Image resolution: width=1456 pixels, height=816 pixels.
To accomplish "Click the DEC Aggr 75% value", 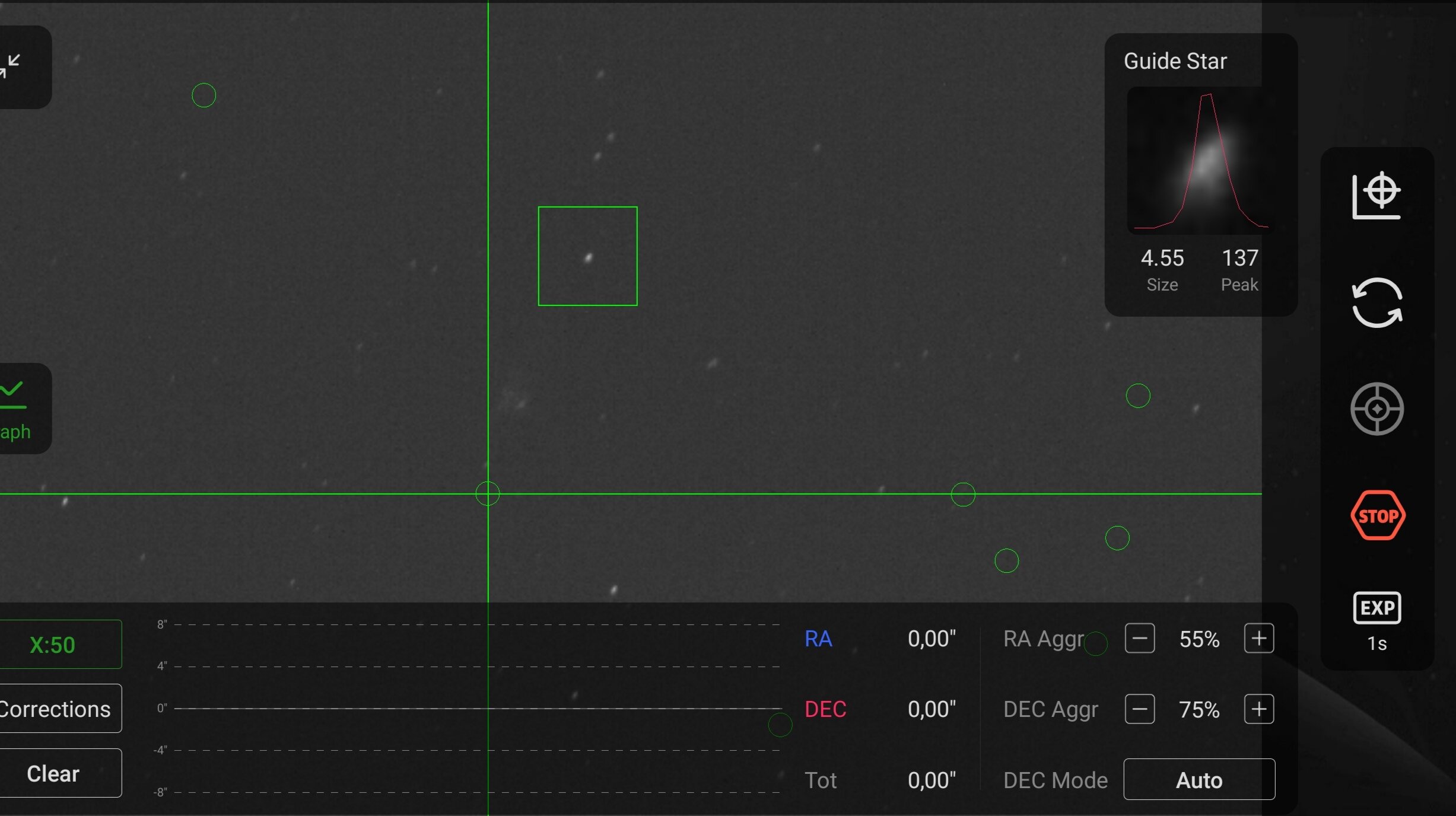I will (1199, 709).
